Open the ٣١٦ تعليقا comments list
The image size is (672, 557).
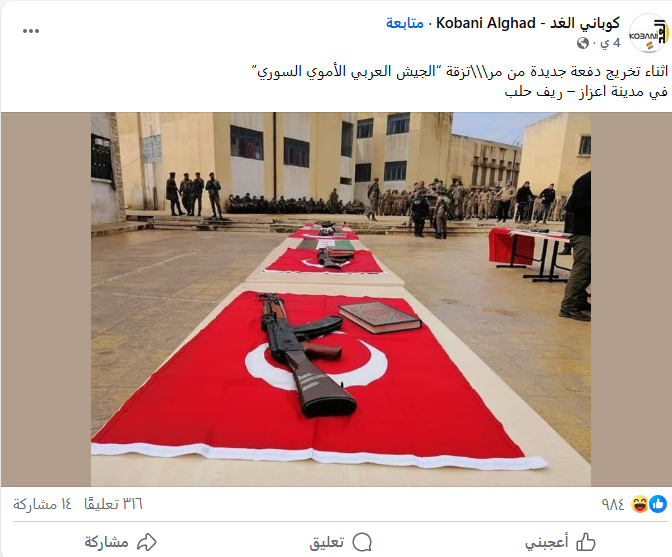[x=113, y=504]
